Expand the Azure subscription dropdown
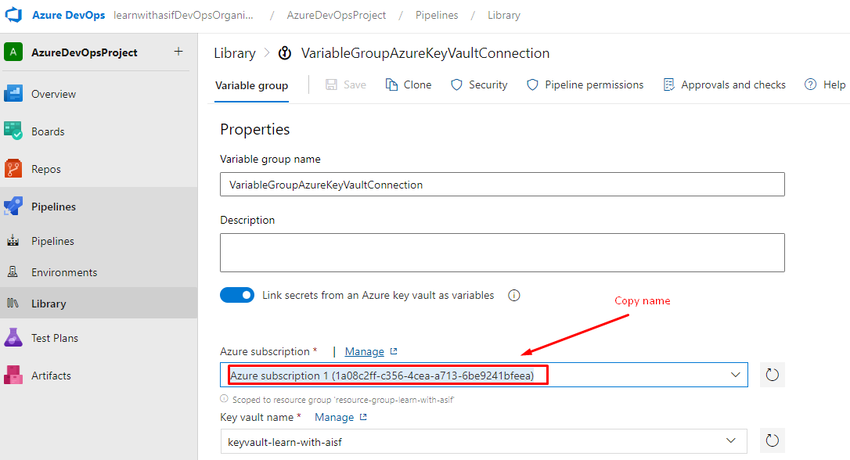The width and height of the screenshot is (850, 460). (736, 375)
